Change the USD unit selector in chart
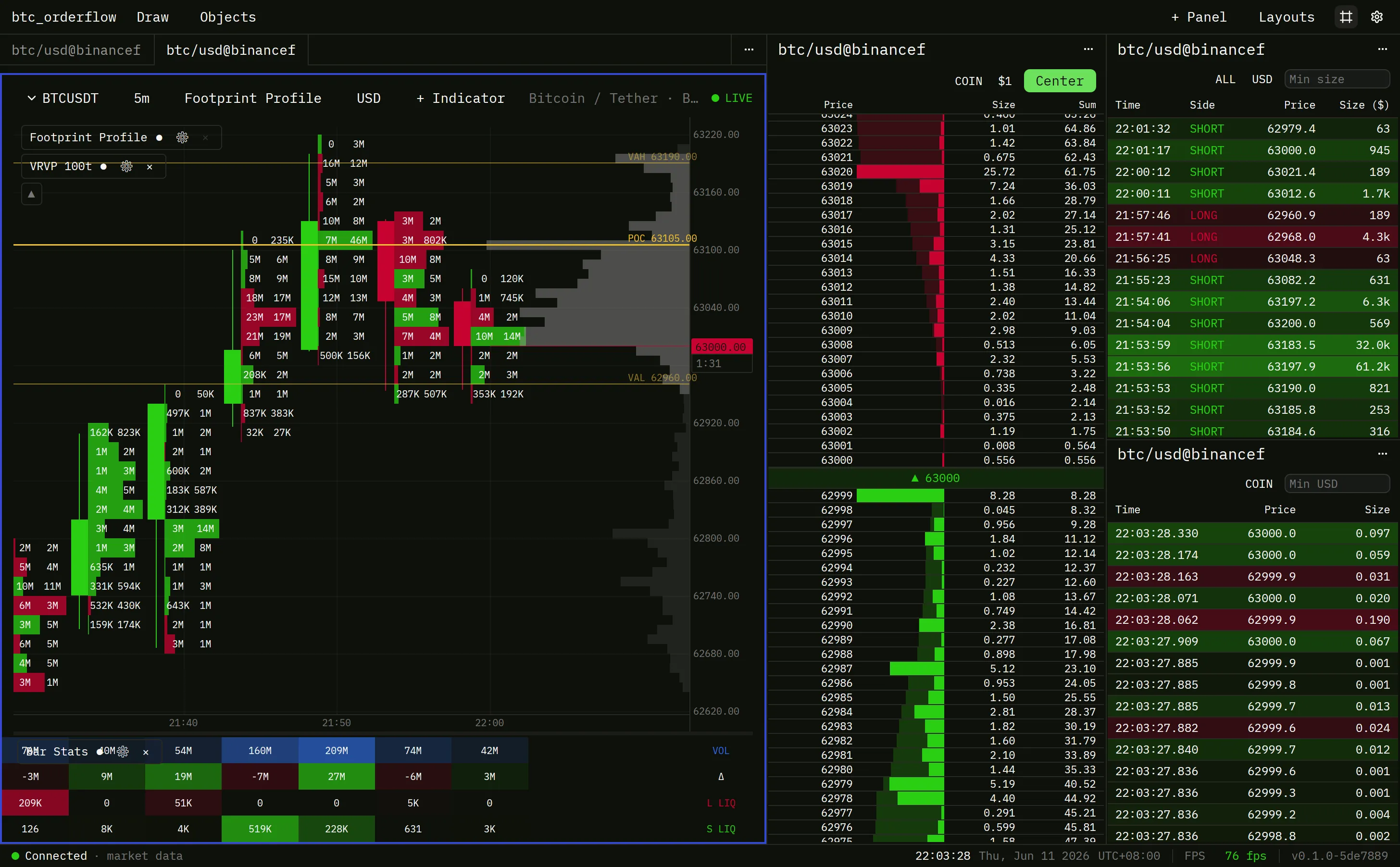Image resolution: width=1400 pixels, height=867 pixels. 369,98
